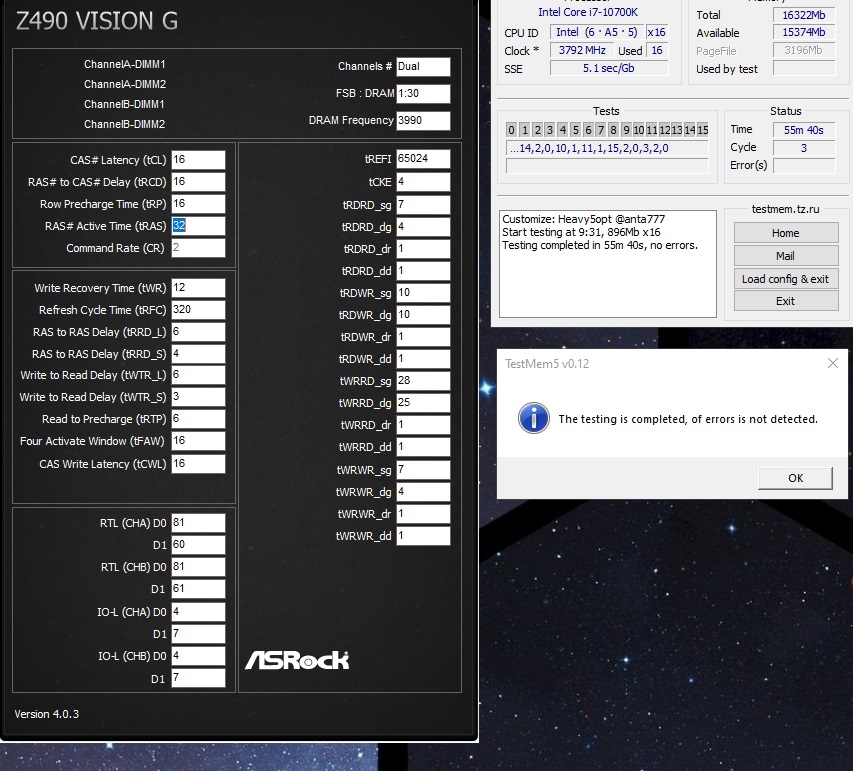Select the tRDRD_sg field
The width and height of the screenshot is (853, 771).
point(423,205)
